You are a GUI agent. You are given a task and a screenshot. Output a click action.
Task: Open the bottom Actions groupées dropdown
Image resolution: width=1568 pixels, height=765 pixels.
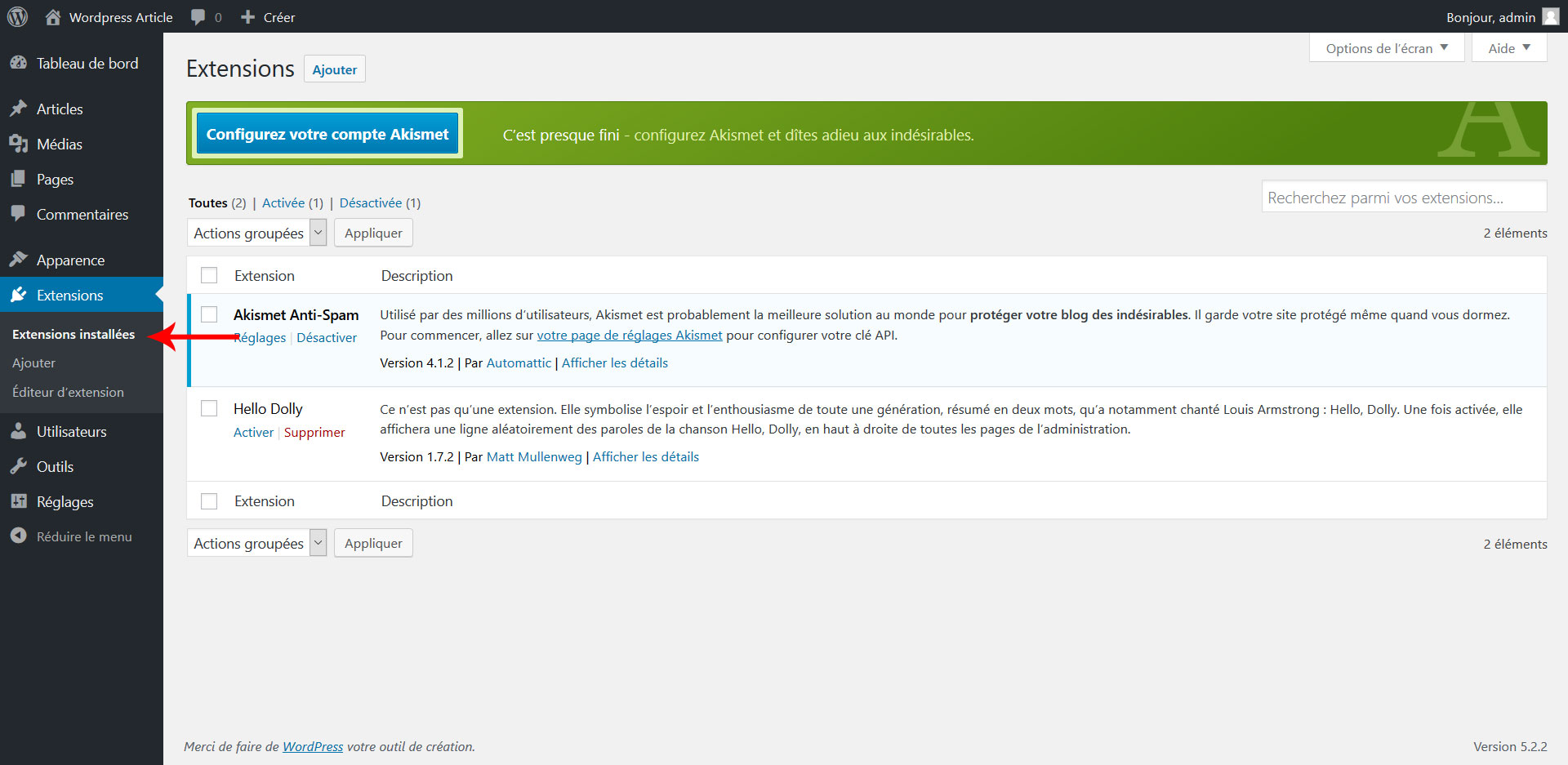(x=257, y=543)
